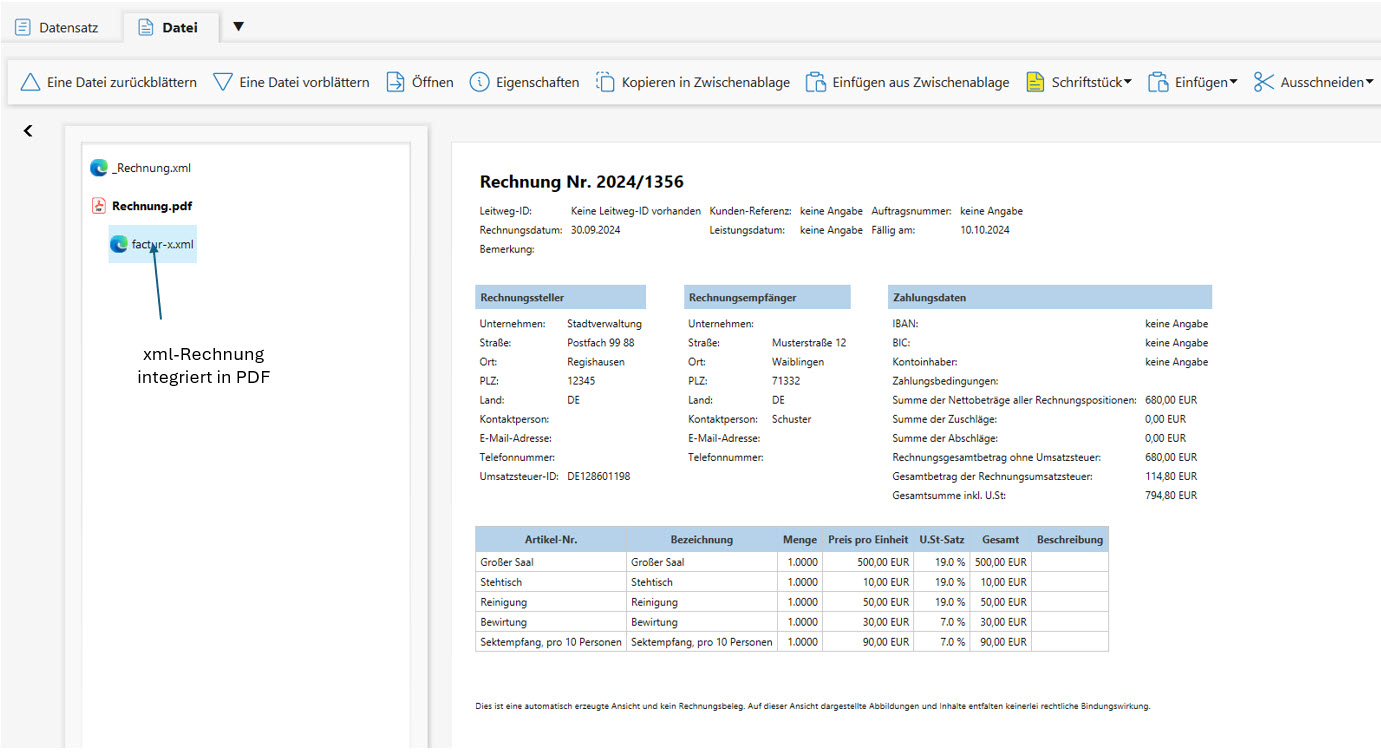The image size is (1381, 752).
Task: Collapse the file panel with the back chevron
Action: point(28,131)
